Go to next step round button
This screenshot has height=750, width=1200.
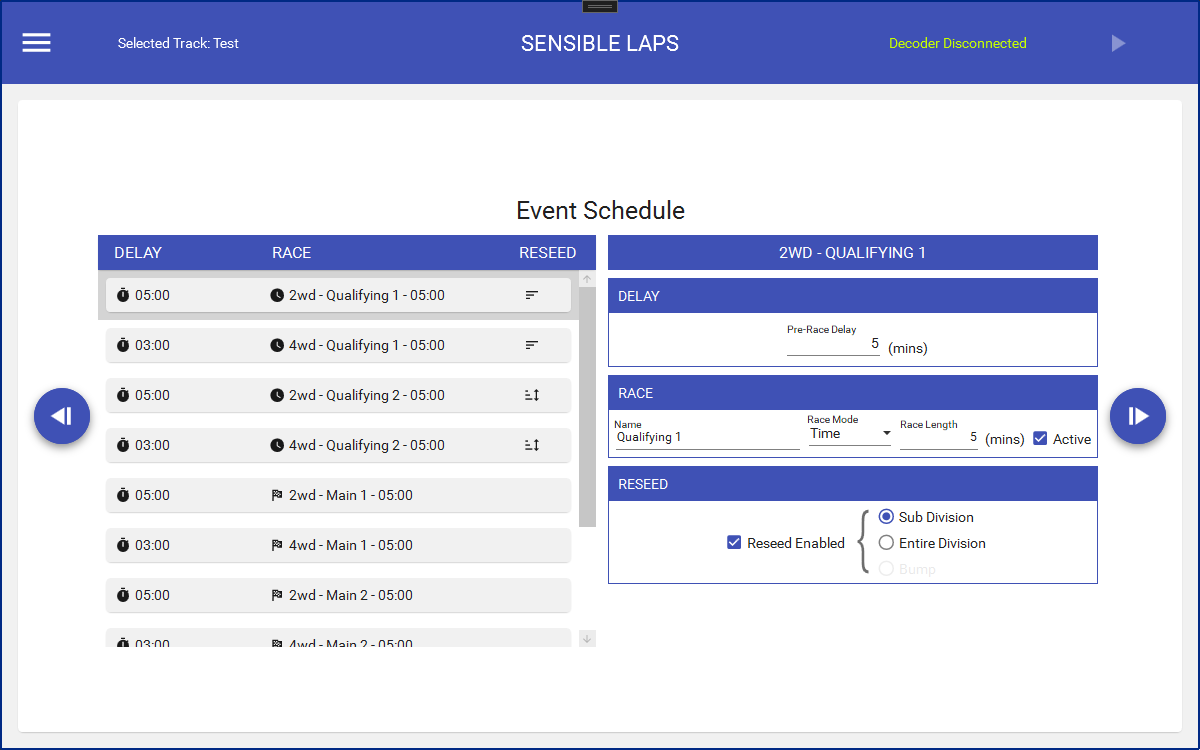point(1138,416)
